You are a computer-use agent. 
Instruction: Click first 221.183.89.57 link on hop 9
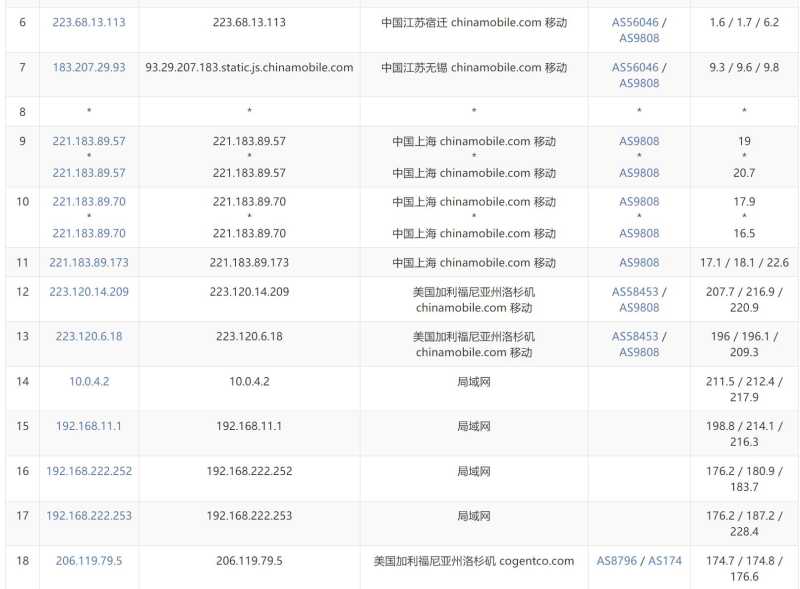coord(86,141)
